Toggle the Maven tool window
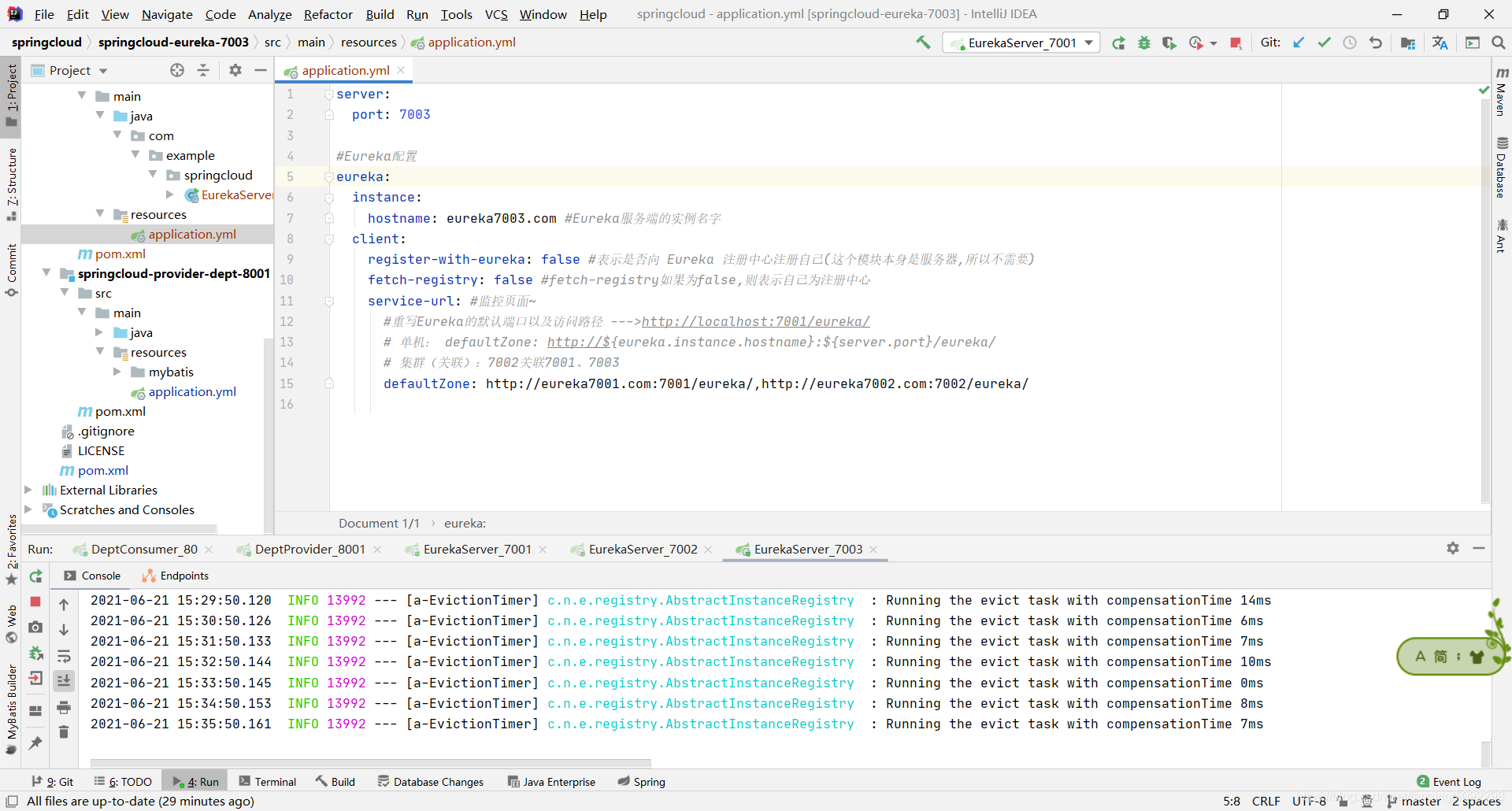 (1502, 92)
